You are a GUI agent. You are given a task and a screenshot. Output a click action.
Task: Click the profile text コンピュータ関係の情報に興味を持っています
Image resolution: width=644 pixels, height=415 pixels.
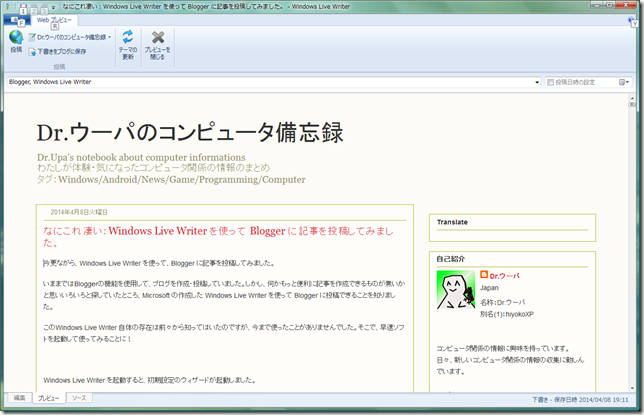pos(503,348)
